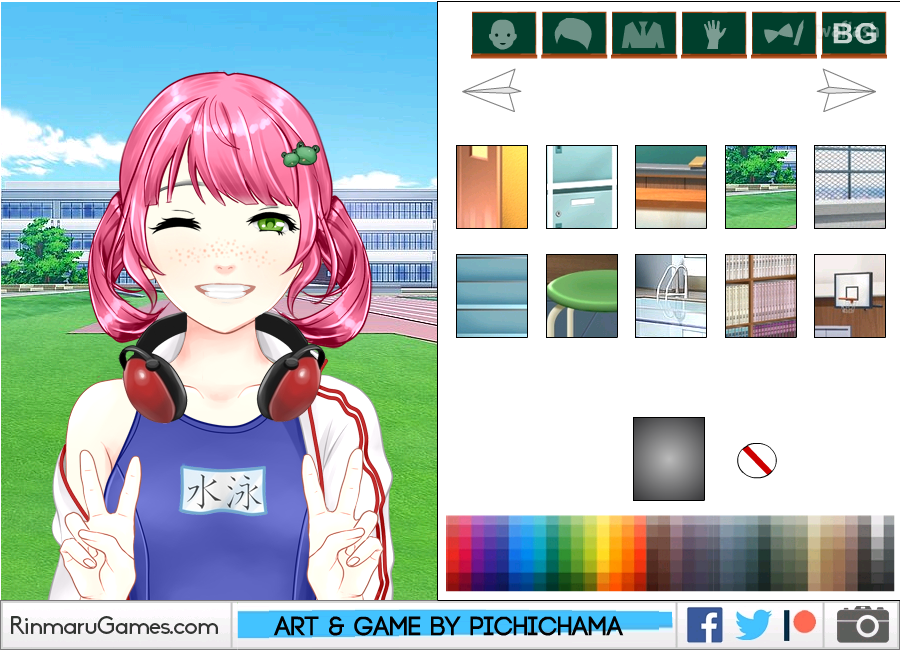Go to previous page with left paper airplane
The width and height of the screenshot is (900, 650).
coord(492,90)
